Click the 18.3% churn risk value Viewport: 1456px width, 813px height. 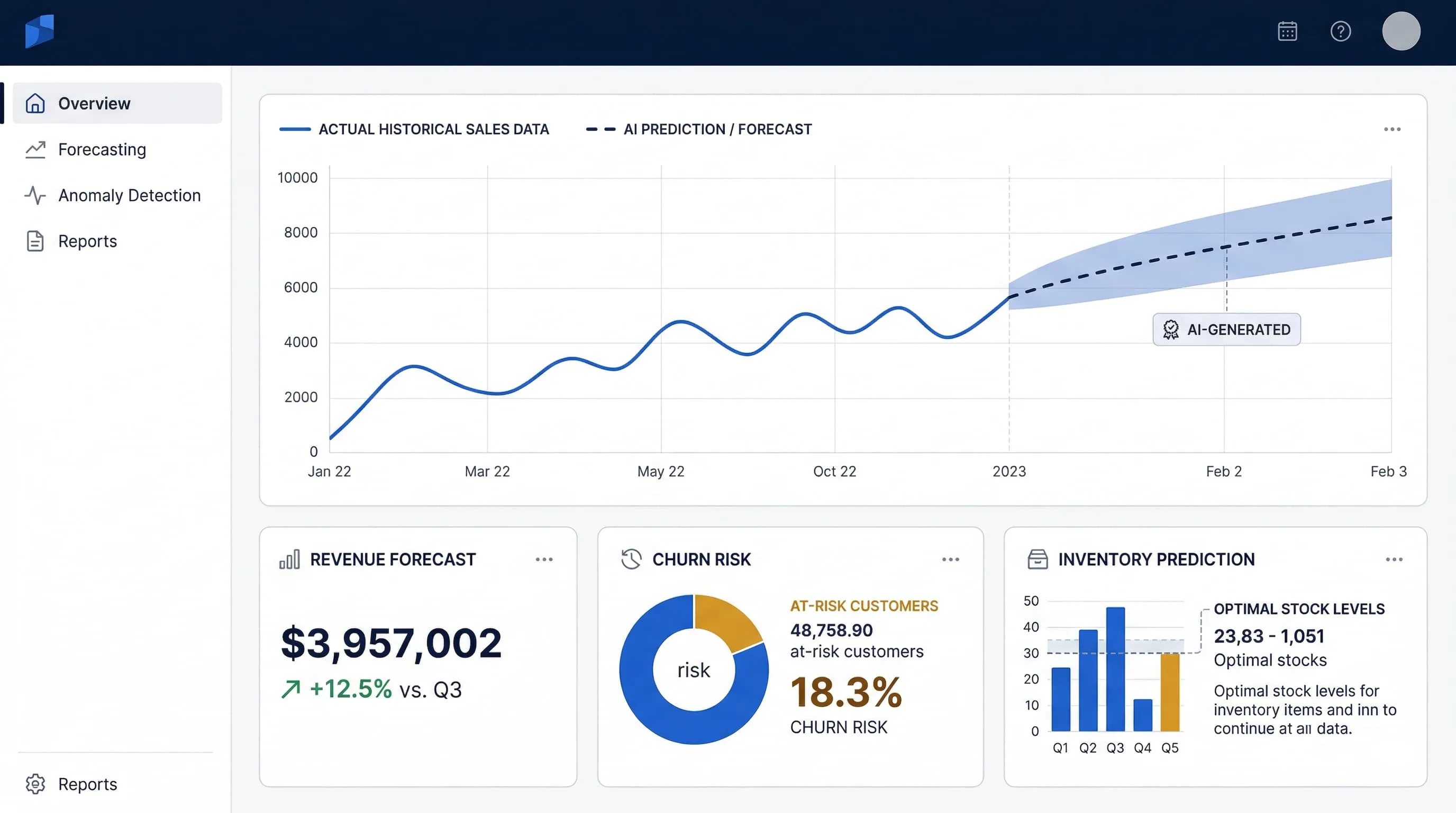(846, 692)
